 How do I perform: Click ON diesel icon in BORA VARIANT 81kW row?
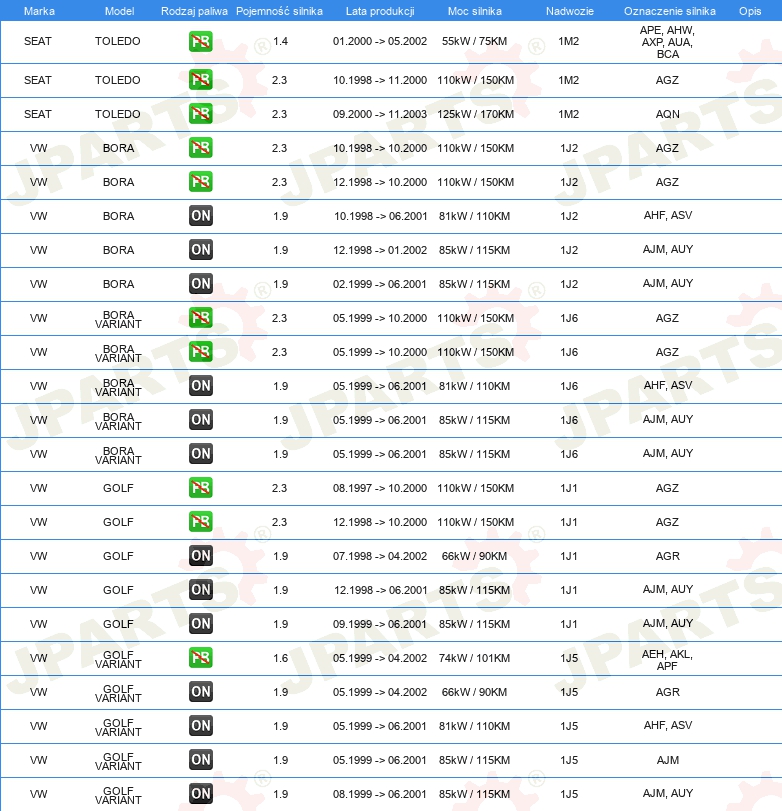coord(201,386)
